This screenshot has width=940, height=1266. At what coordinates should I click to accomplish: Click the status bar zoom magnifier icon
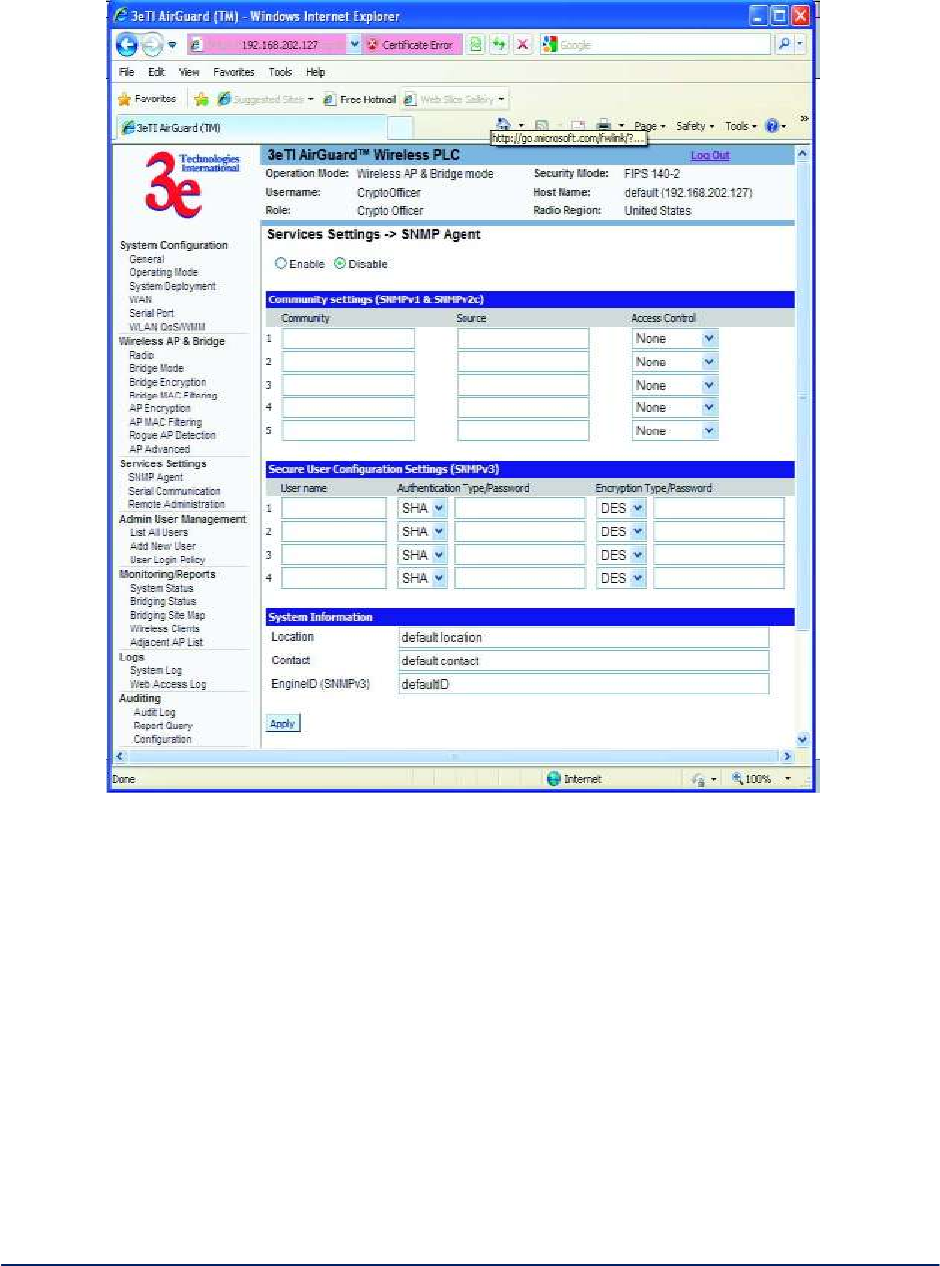click(x=739, y=779)
